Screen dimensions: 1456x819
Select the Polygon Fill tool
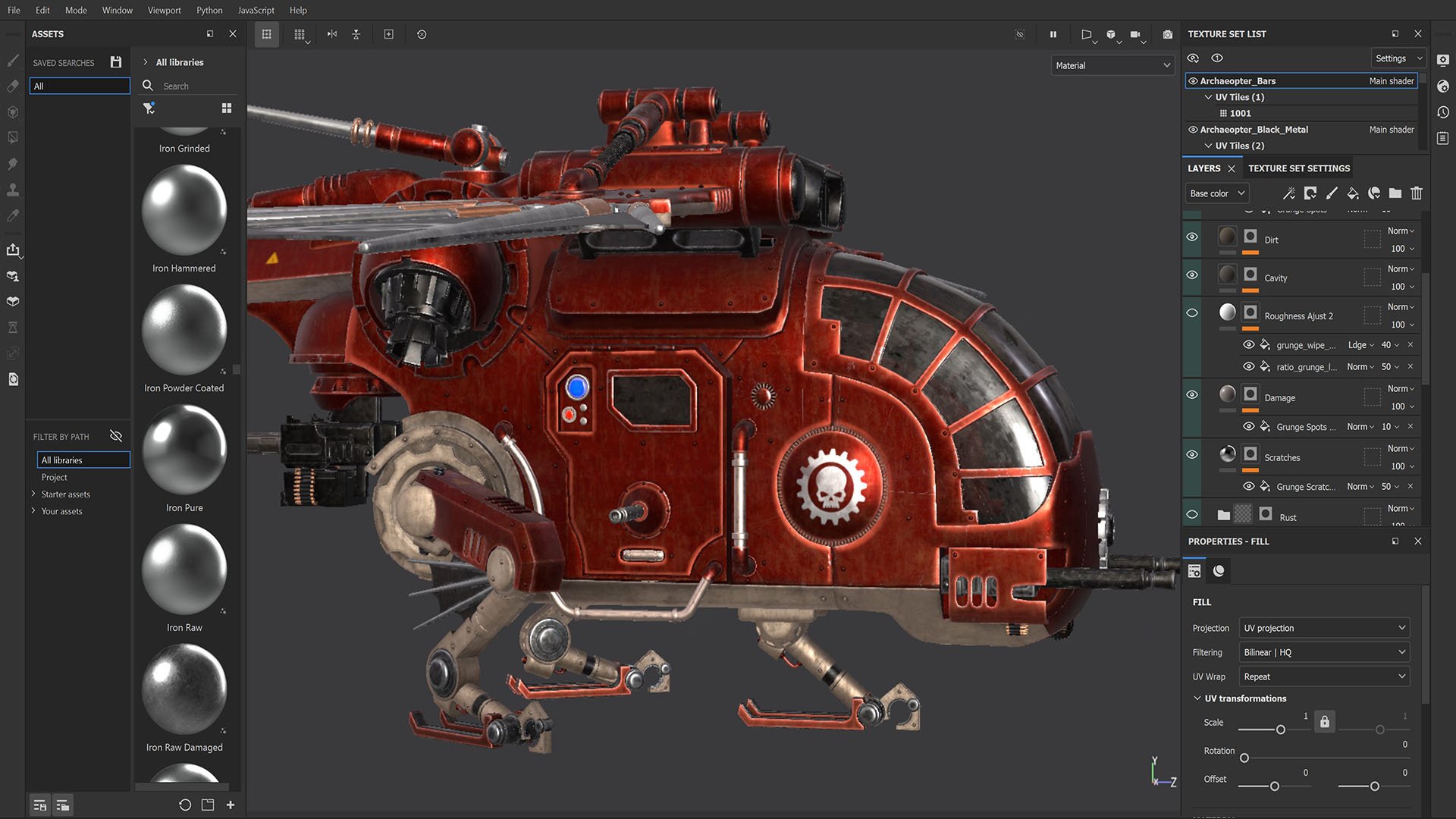click(x=13, y=138)
